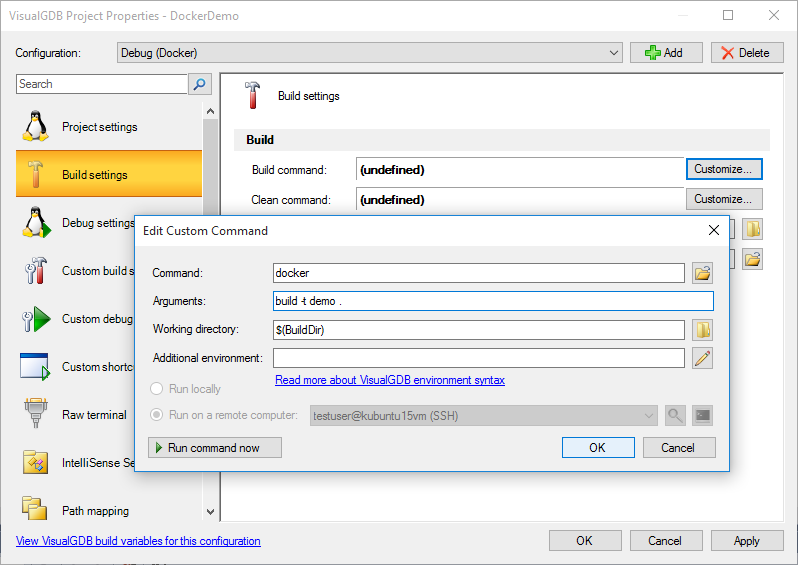Browse for command using folder icon
This screenshot has width=798, height=565.
coord(702,273)
